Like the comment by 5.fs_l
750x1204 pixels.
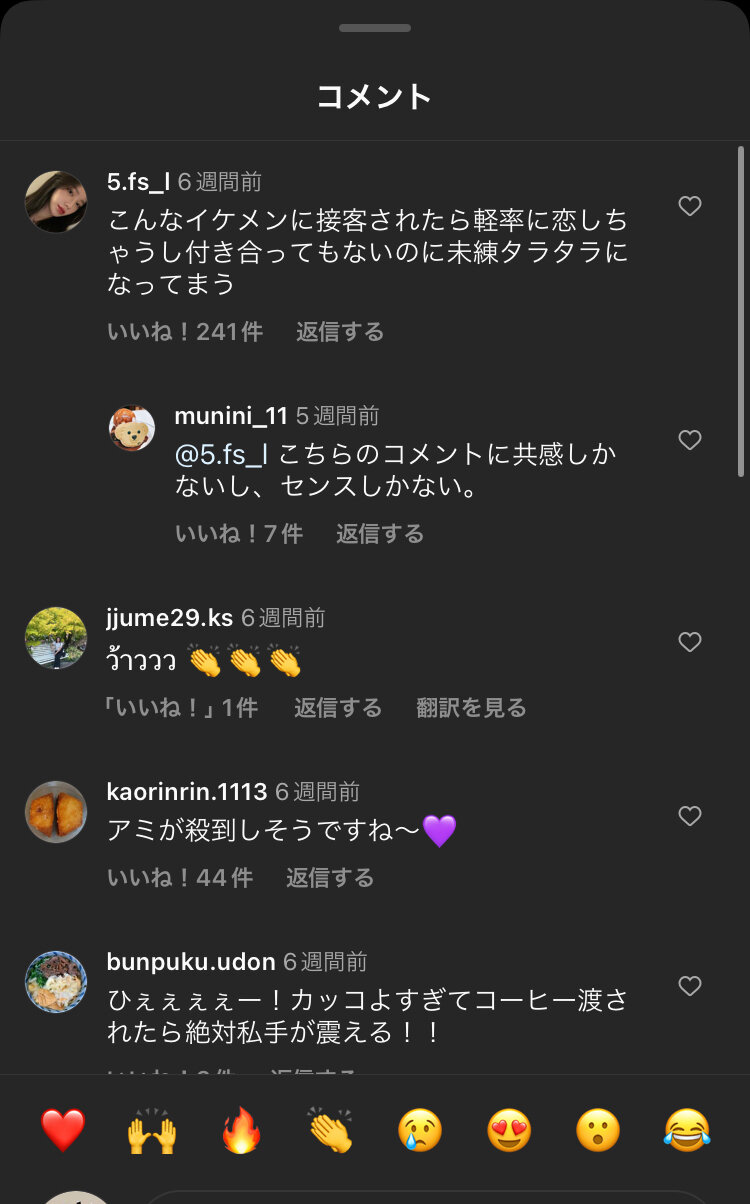[x=690, y=206]
